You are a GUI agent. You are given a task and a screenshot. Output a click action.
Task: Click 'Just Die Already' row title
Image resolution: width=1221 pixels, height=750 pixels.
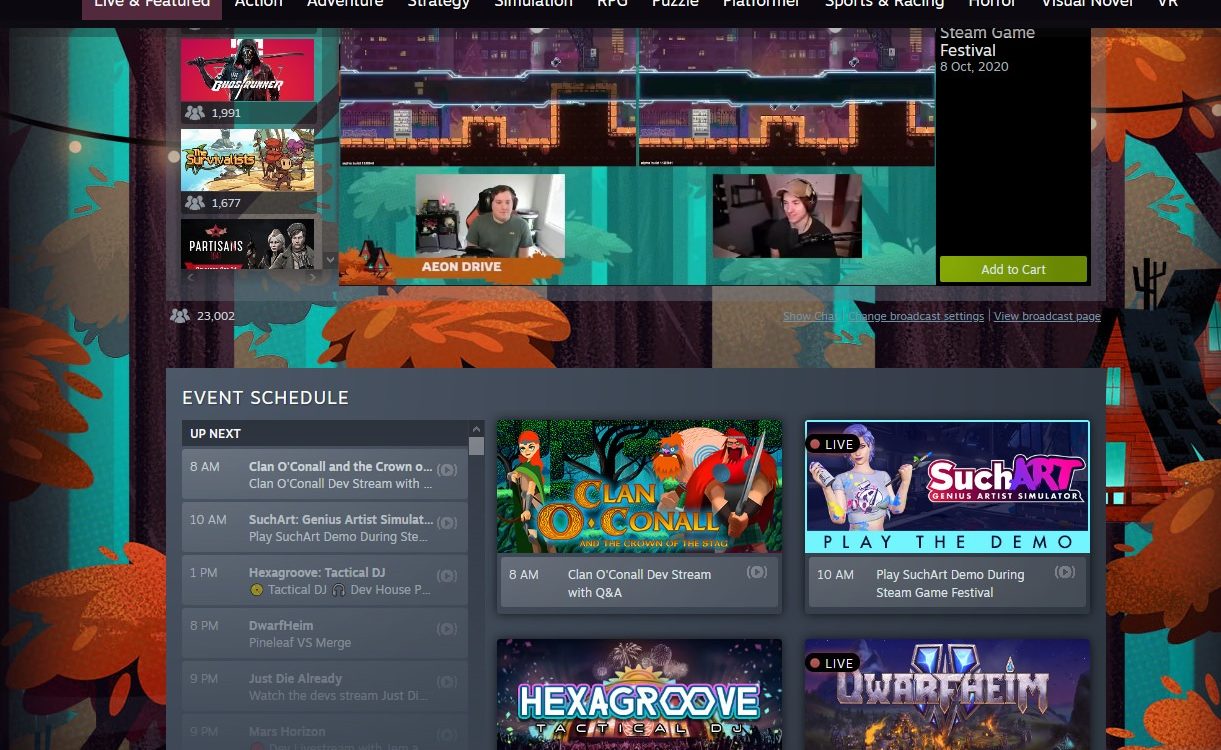295,679
